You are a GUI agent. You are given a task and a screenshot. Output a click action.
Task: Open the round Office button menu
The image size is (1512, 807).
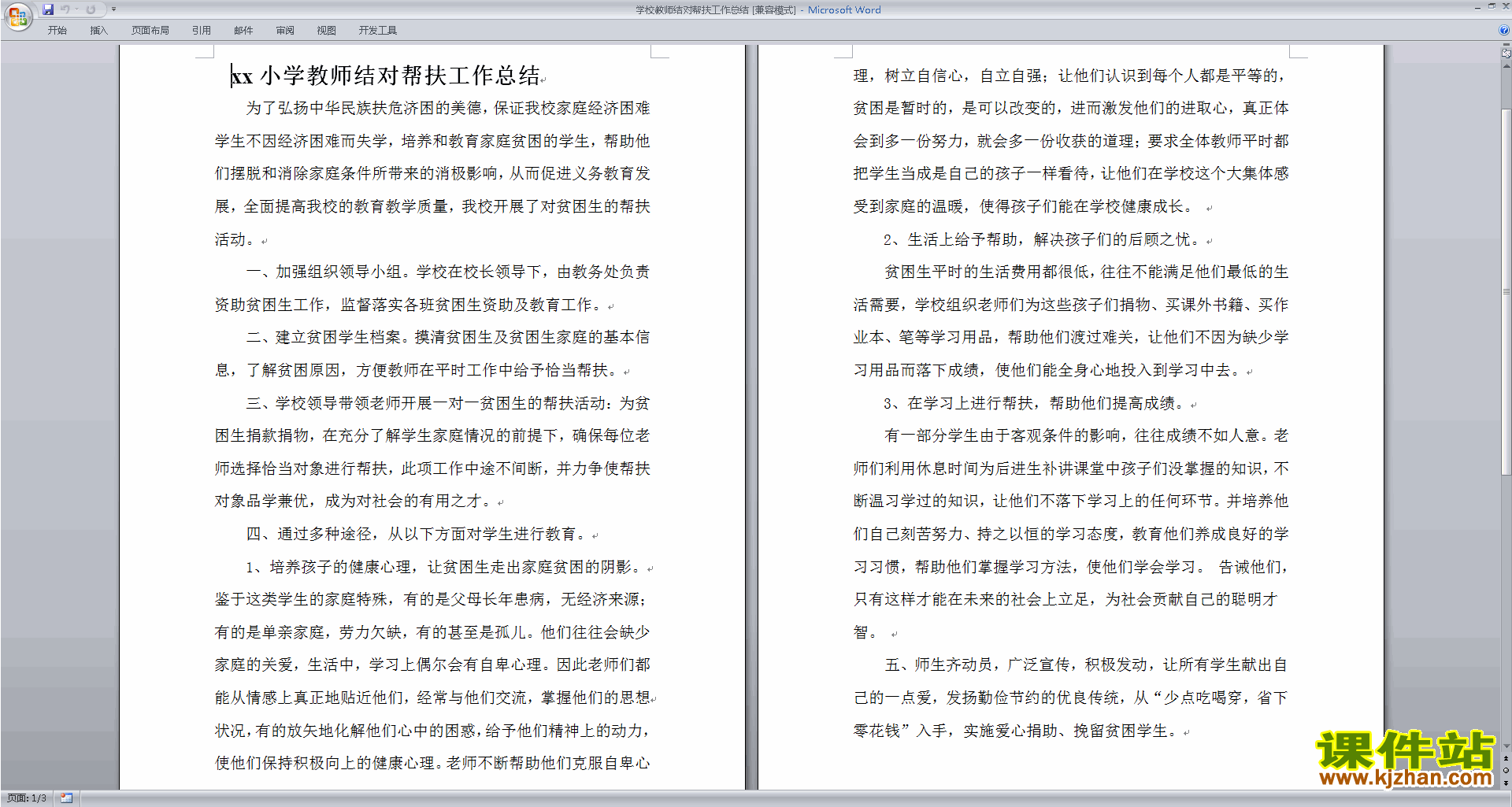(17, 17)
